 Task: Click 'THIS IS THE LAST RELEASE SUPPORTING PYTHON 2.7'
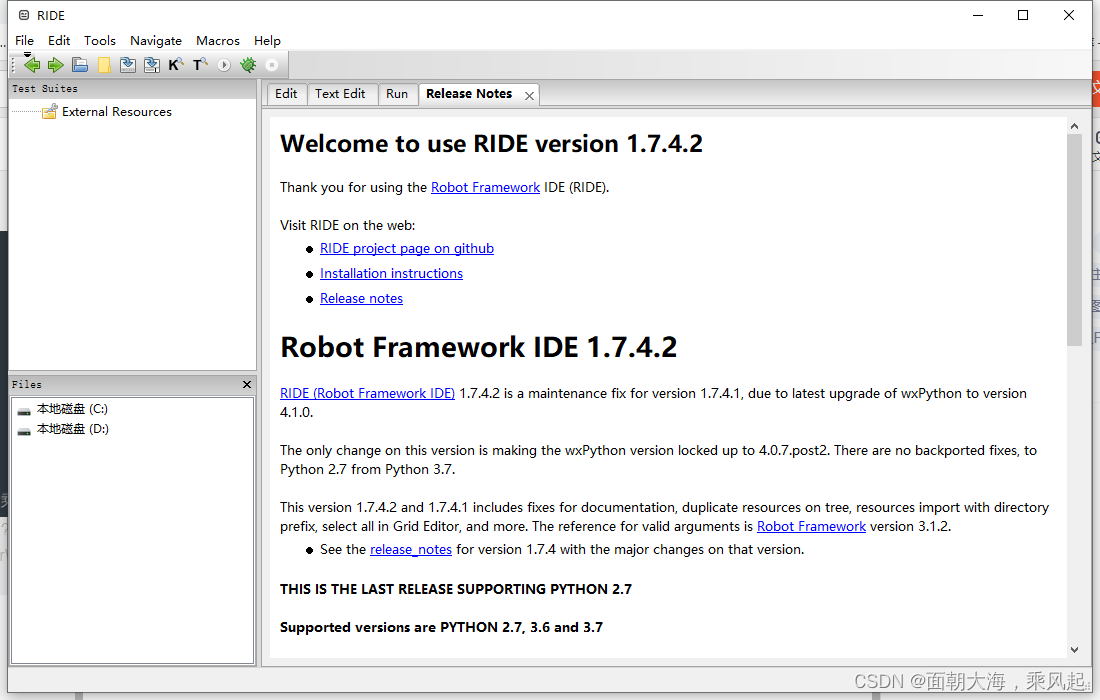point(456,589)
